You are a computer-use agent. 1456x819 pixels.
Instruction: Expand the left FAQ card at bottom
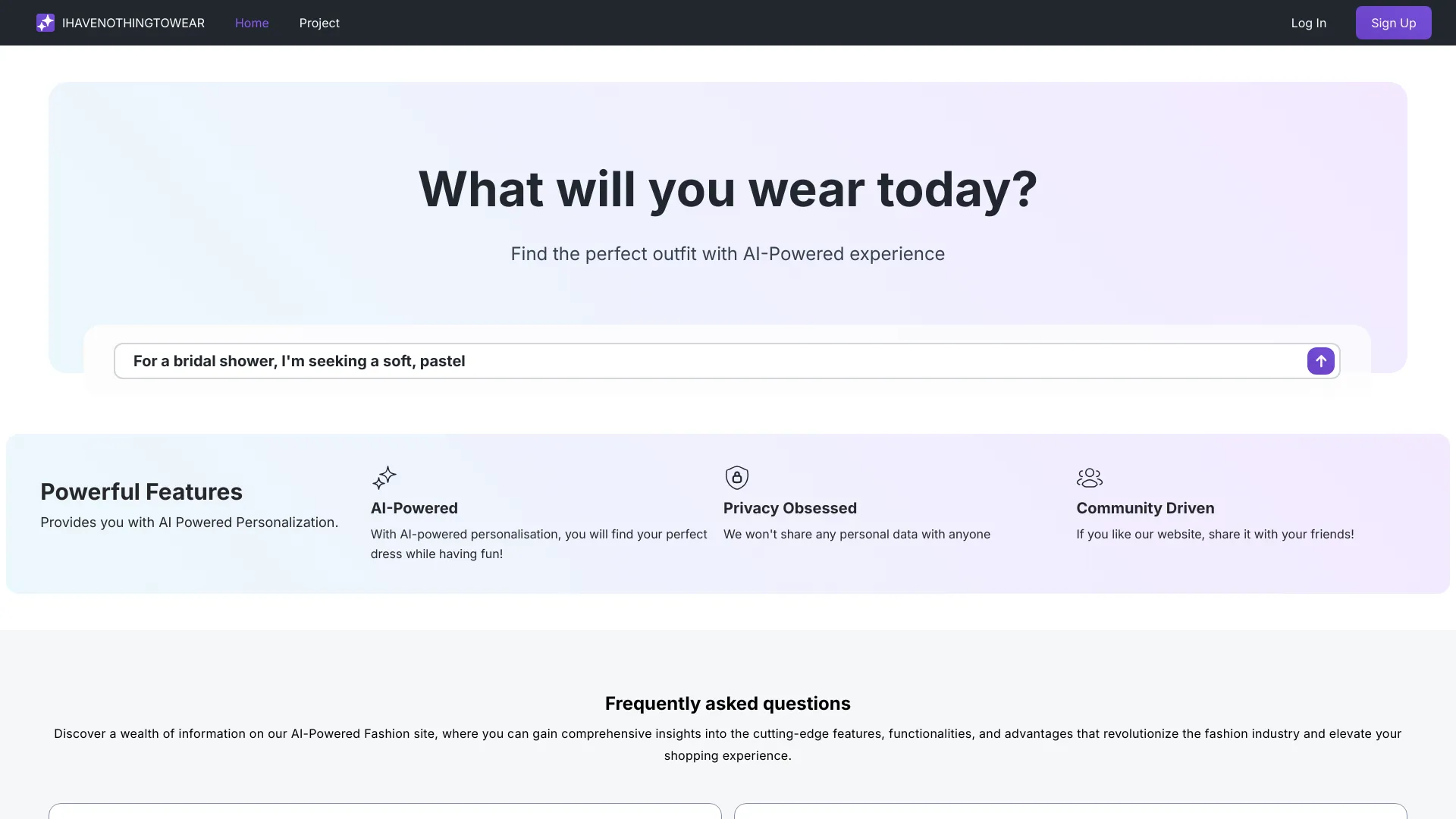[384, 811]
